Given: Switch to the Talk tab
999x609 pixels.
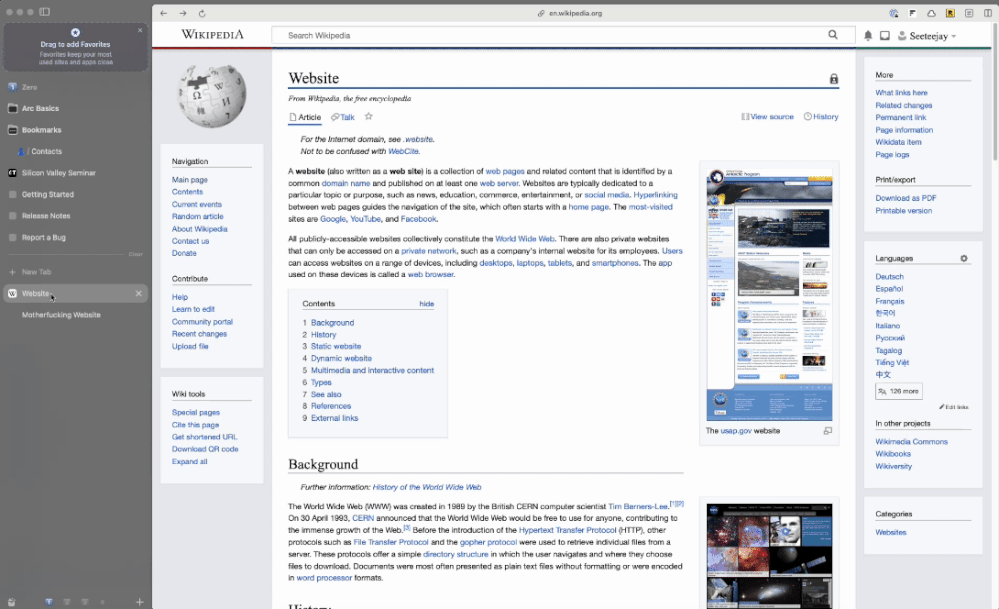Looking at the screenshot, I should coord(343,117).
